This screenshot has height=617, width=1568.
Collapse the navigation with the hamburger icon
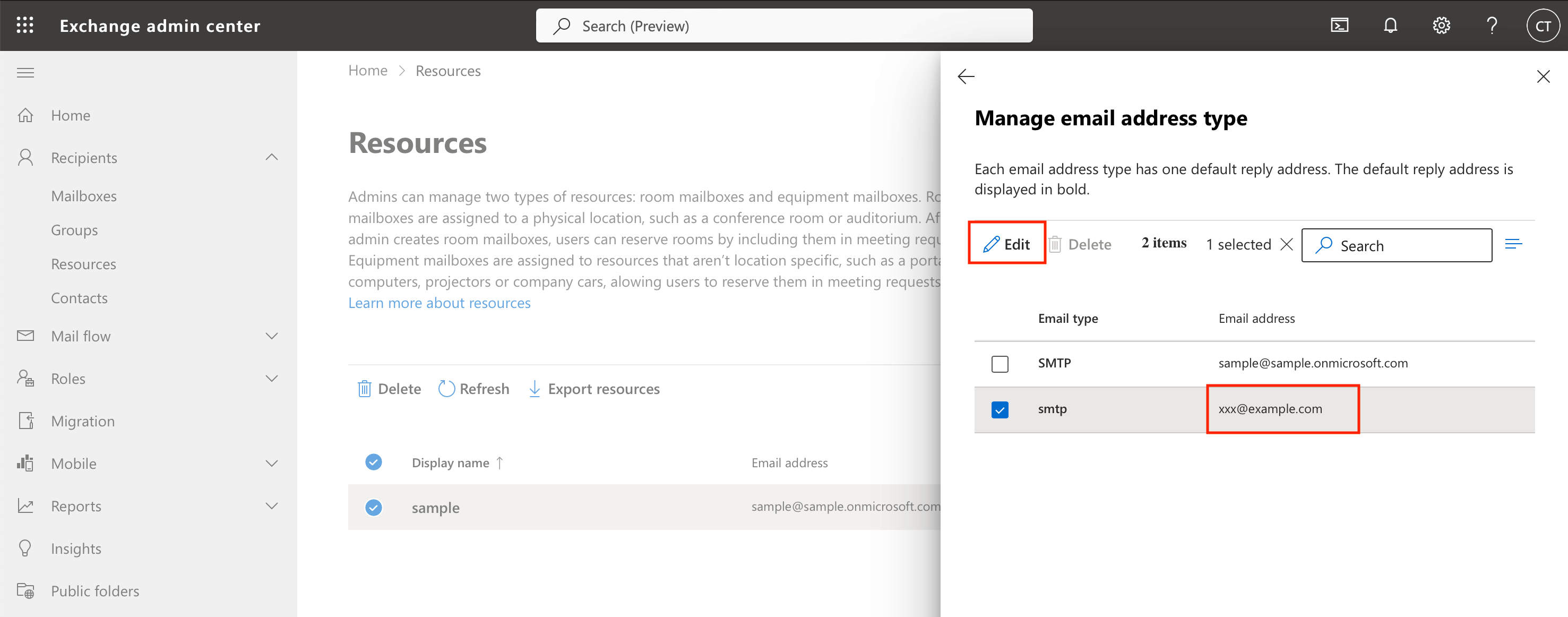coord(25,73)
